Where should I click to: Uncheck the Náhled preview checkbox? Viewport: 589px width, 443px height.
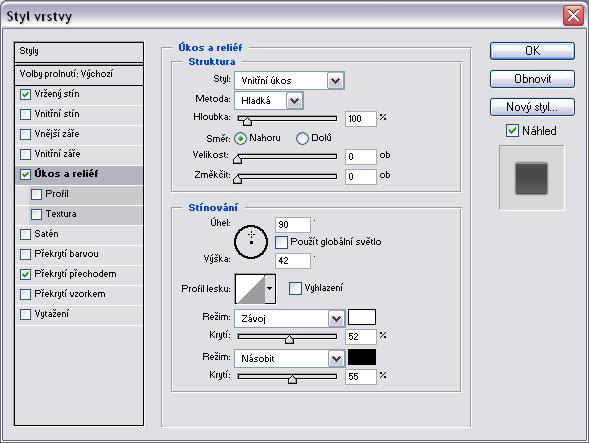tap(512, 131)
